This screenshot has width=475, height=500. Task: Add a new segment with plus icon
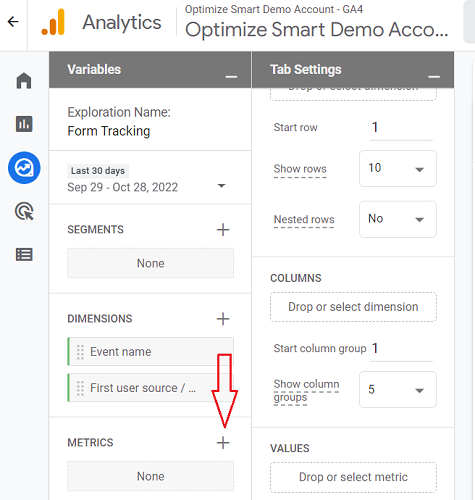tap(223, 230)
